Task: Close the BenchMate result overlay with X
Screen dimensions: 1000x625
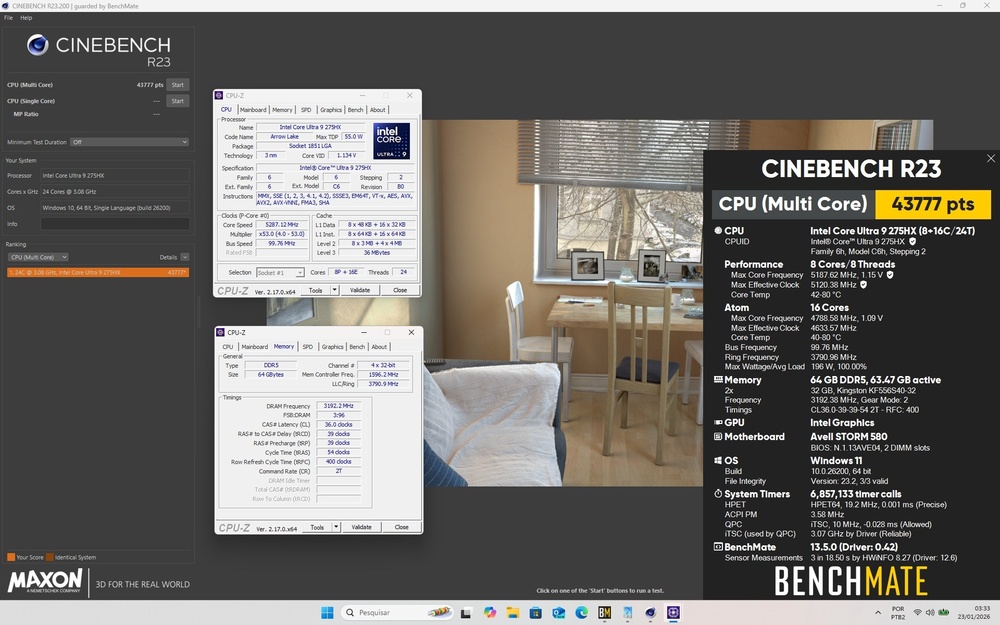Action: tap(991, 158)
